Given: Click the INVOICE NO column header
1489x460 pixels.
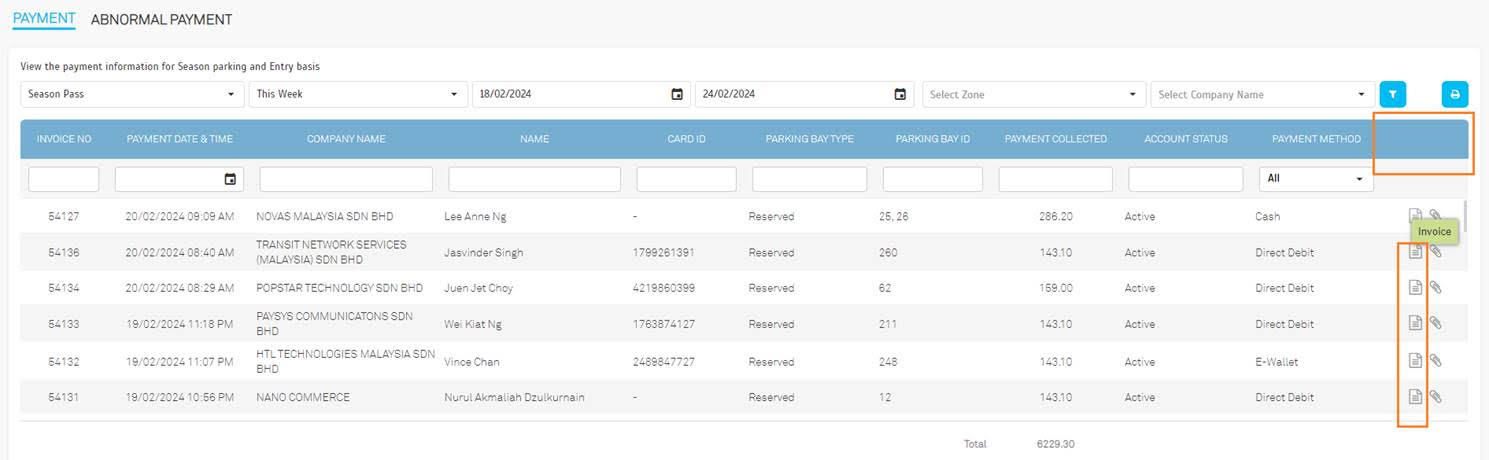Looking at the screenshot, I should point(64,139).
